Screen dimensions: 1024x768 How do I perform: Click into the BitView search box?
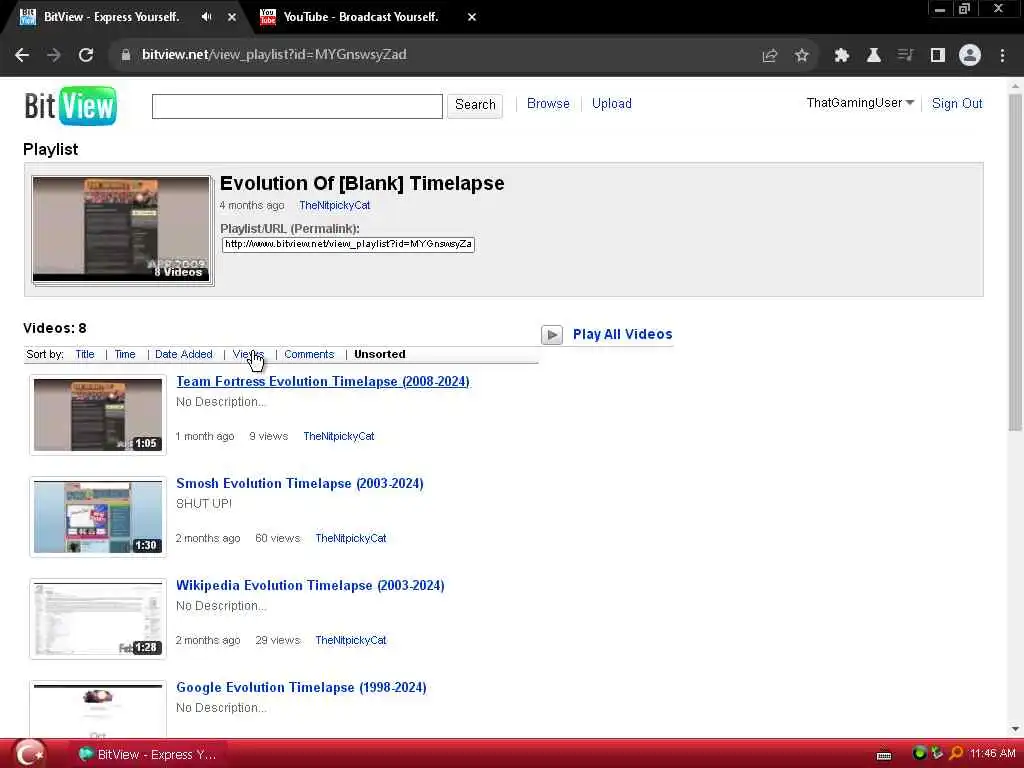tap(297, 106)
